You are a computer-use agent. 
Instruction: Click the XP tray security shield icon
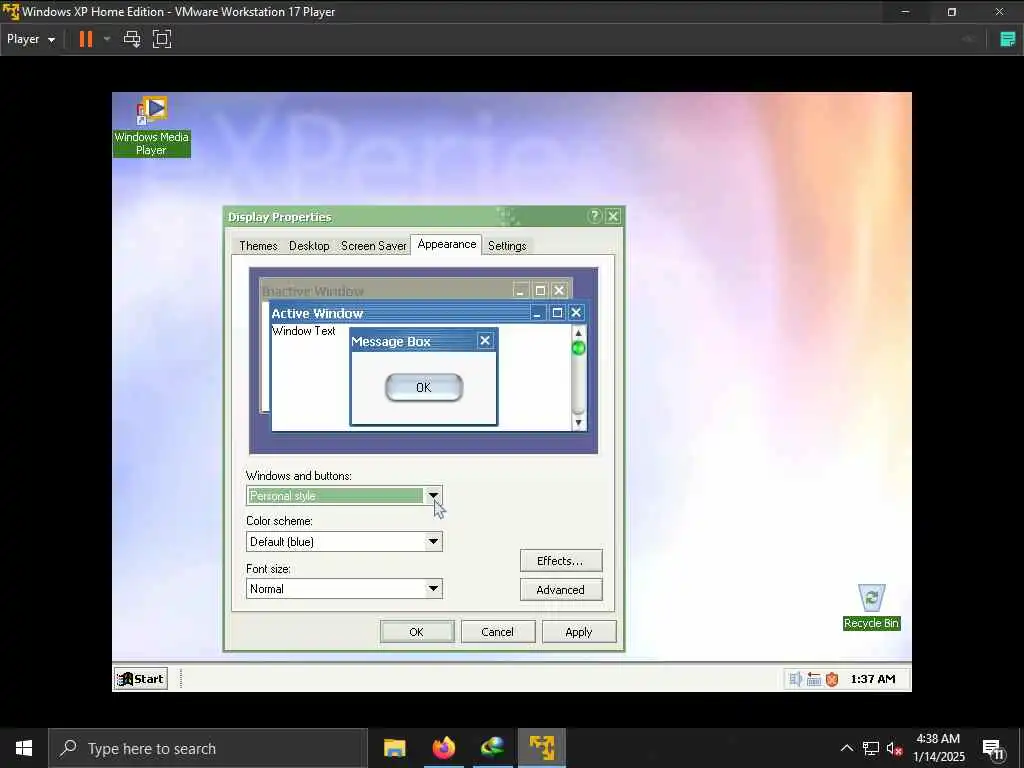[x=832, y=679]
